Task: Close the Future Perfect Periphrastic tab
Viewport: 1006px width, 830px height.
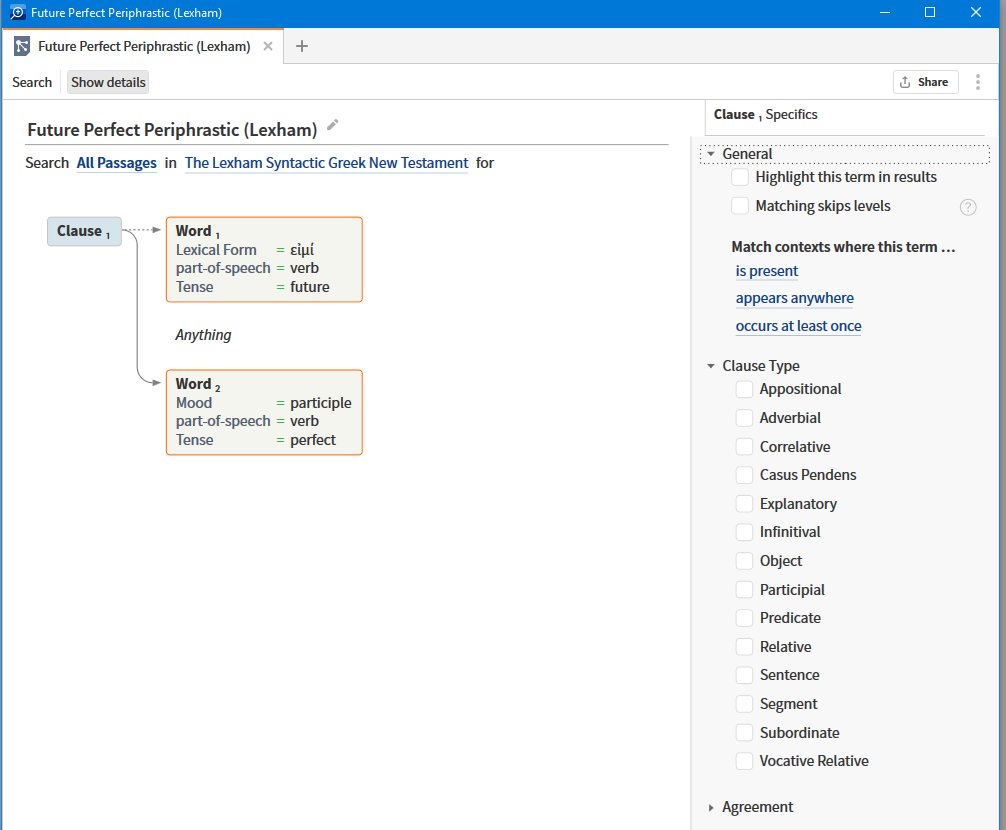Action: (266, 46)
